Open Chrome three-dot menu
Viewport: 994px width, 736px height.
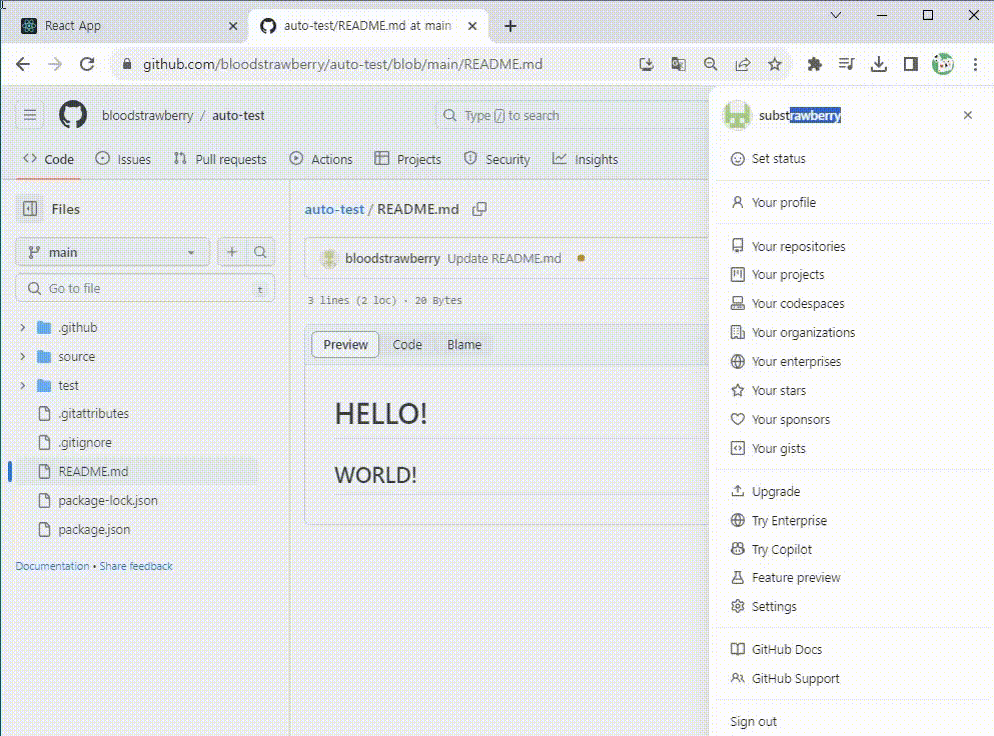click(975, 64)
